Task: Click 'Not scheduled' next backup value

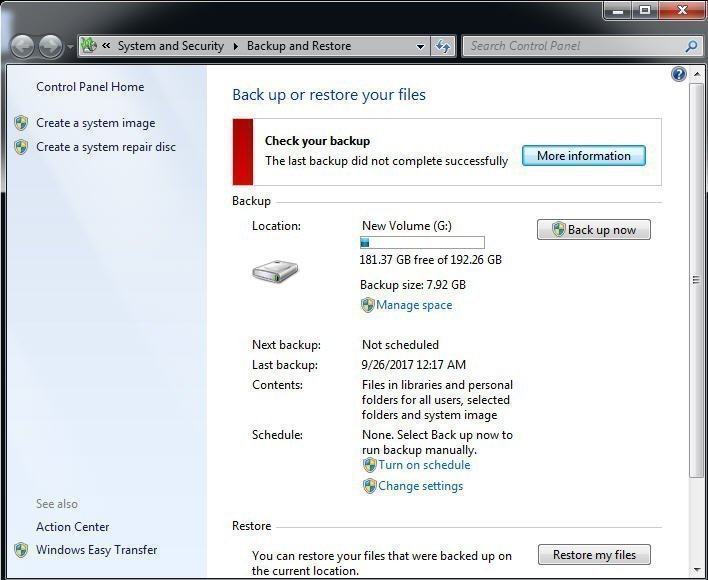Action: click(x=400, y=345)
